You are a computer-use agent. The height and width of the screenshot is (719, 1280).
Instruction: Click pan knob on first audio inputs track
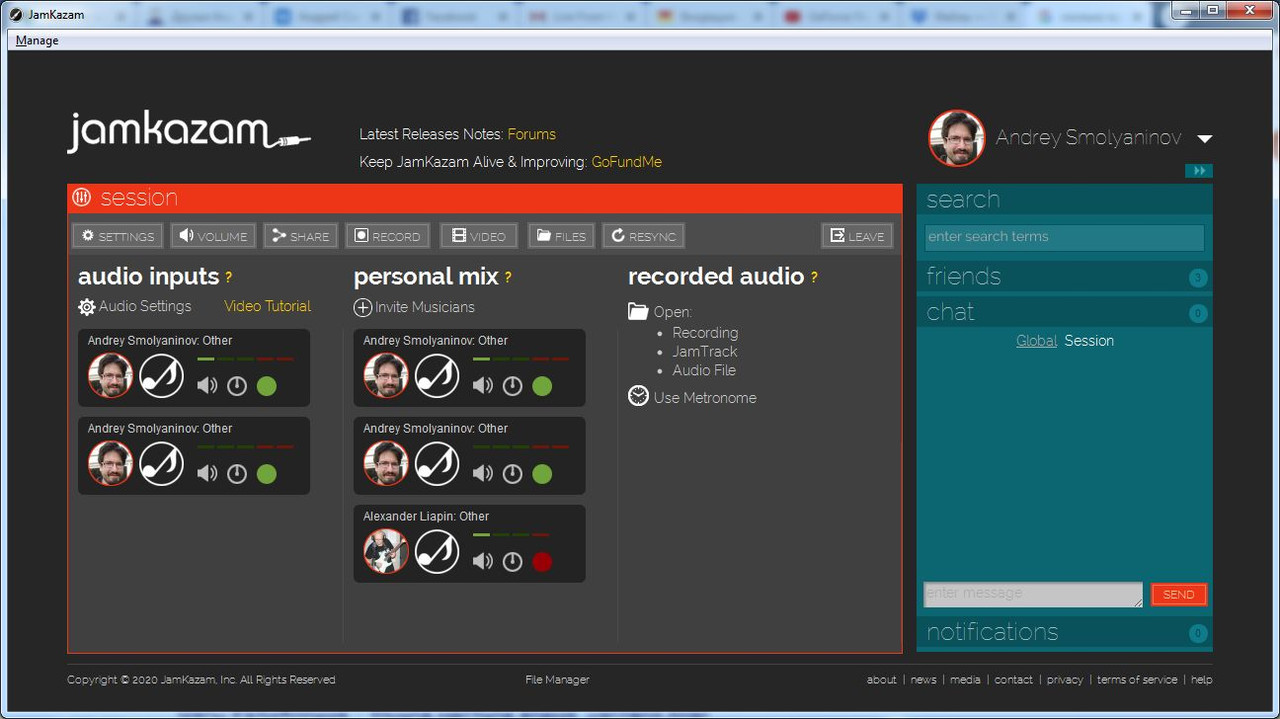(x=237, y=386)
